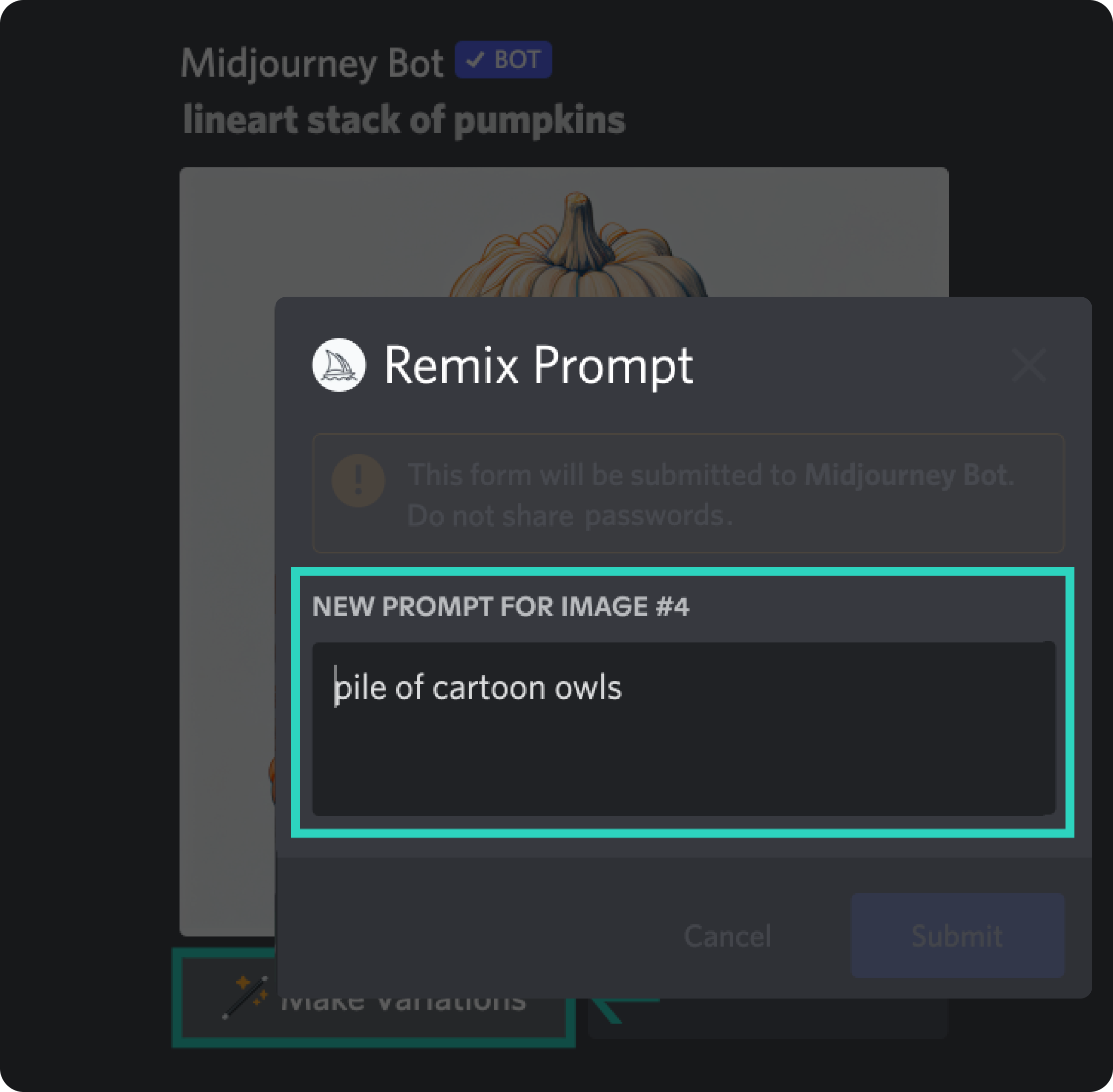Click the magic wand icon

(x=245, y=998)
